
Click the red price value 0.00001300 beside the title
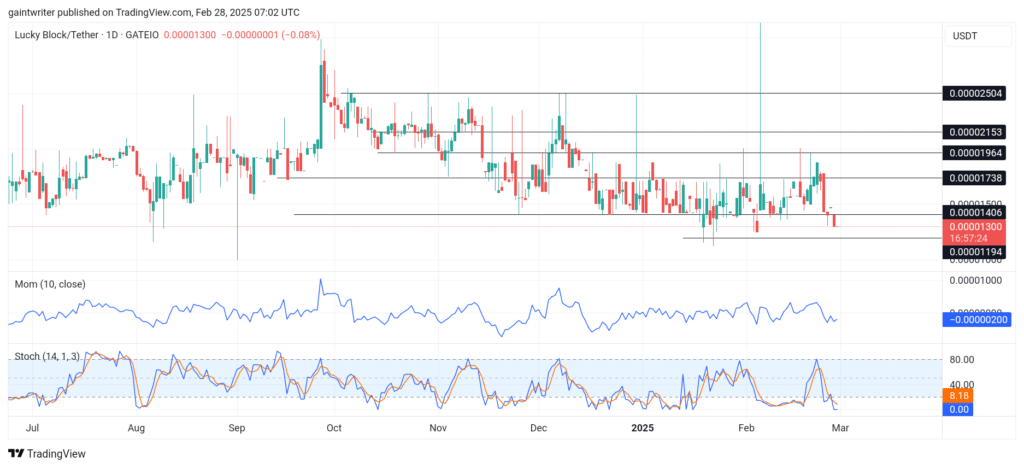(190, 35)
